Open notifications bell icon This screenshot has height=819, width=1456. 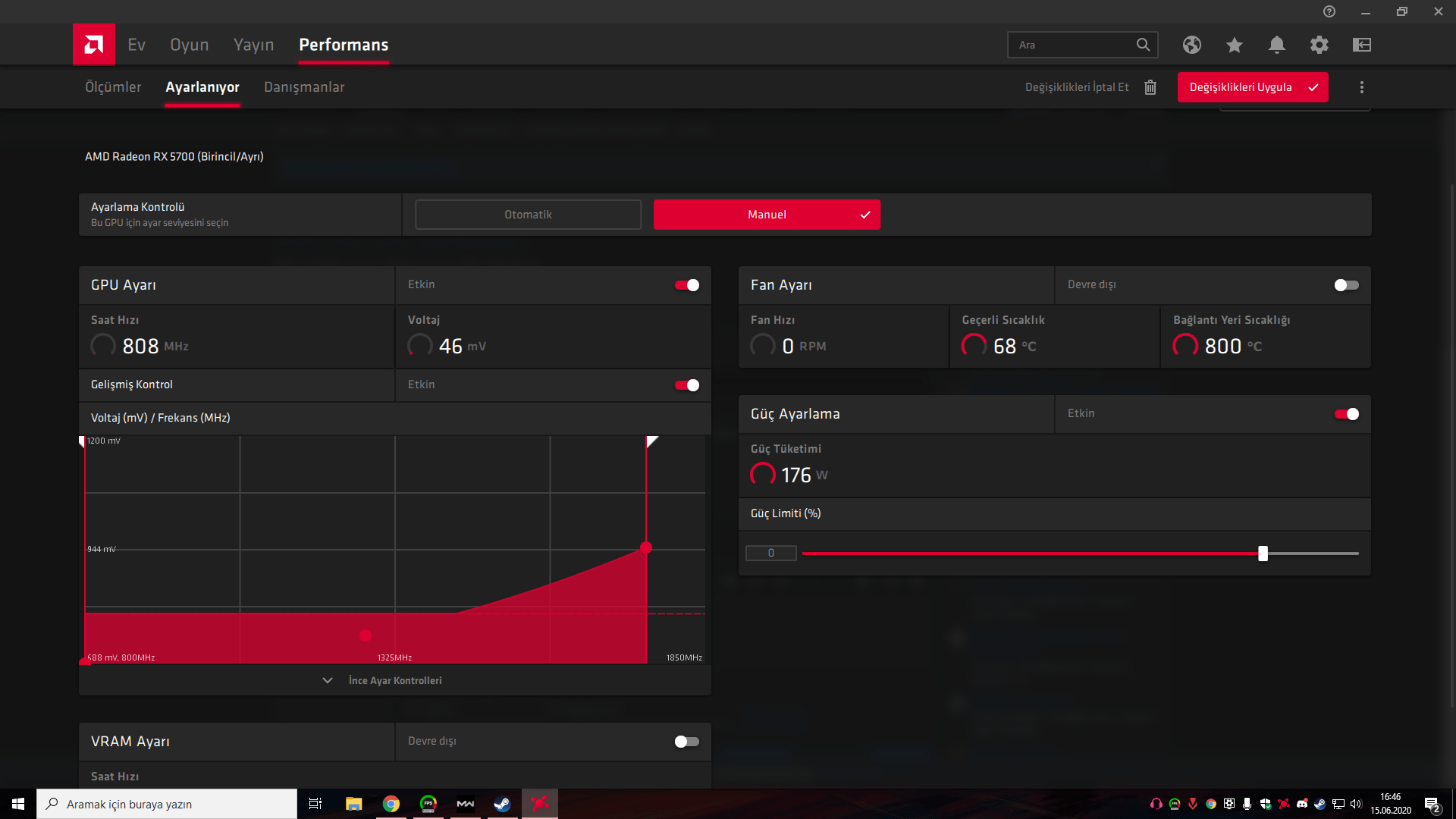tap(1276, 45)
